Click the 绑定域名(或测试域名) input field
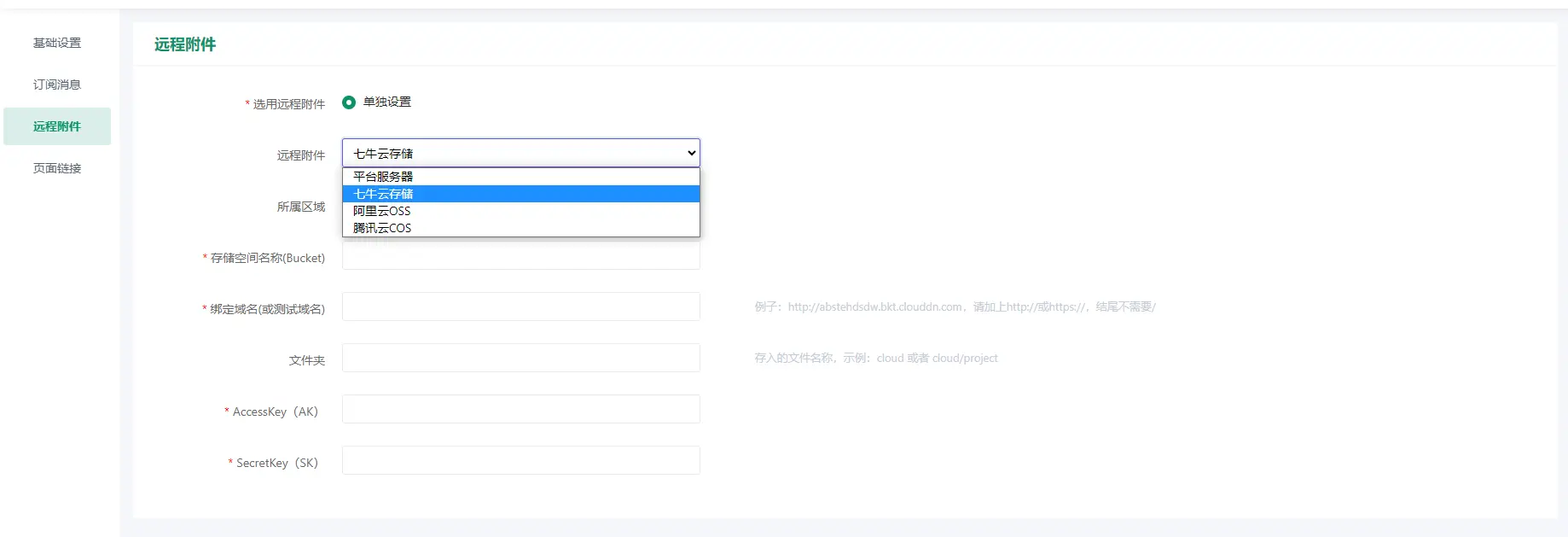 [x=520, y=306]
